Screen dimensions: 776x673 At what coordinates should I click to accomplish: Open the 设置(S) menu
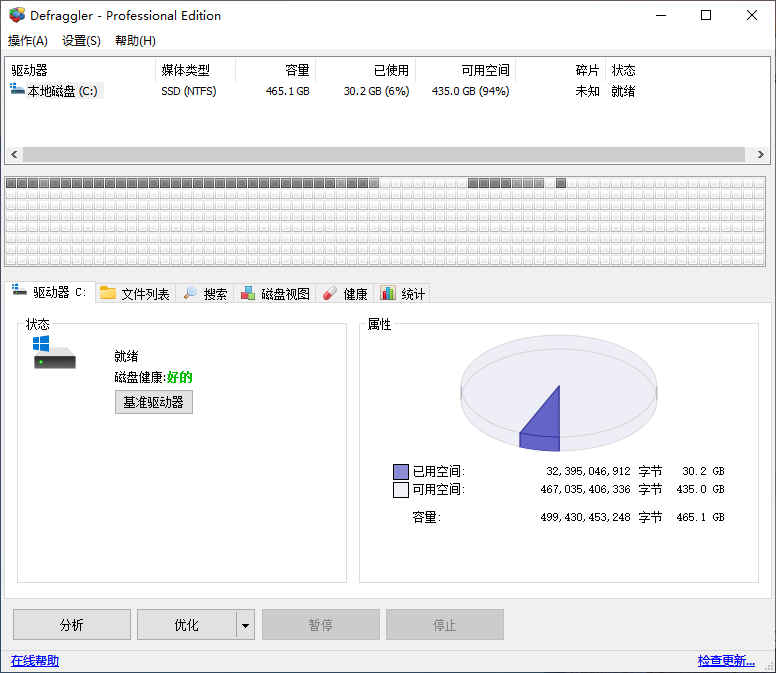click(x=81, y=41)
